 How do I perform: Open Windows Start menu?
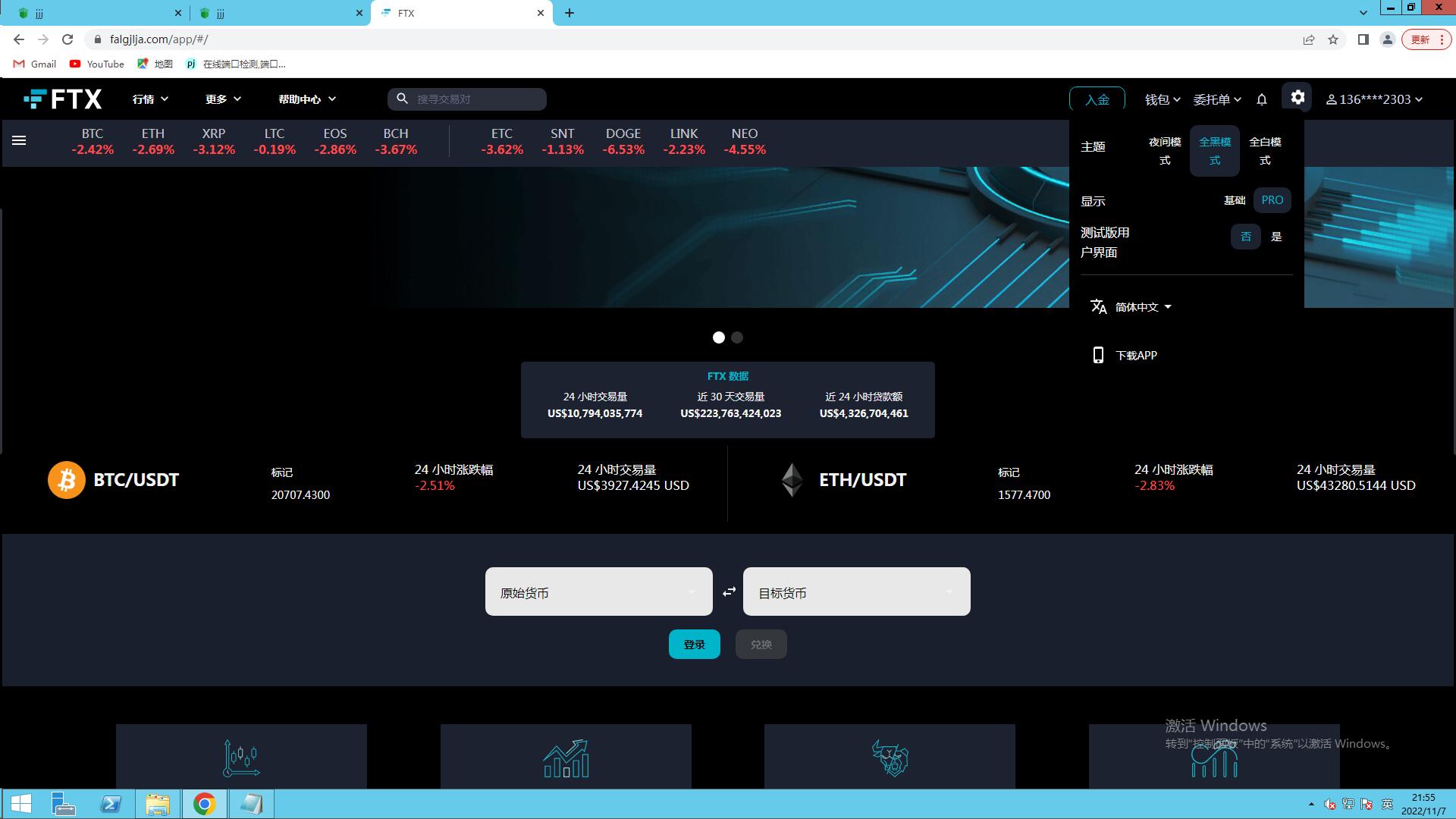click(21, 804)
